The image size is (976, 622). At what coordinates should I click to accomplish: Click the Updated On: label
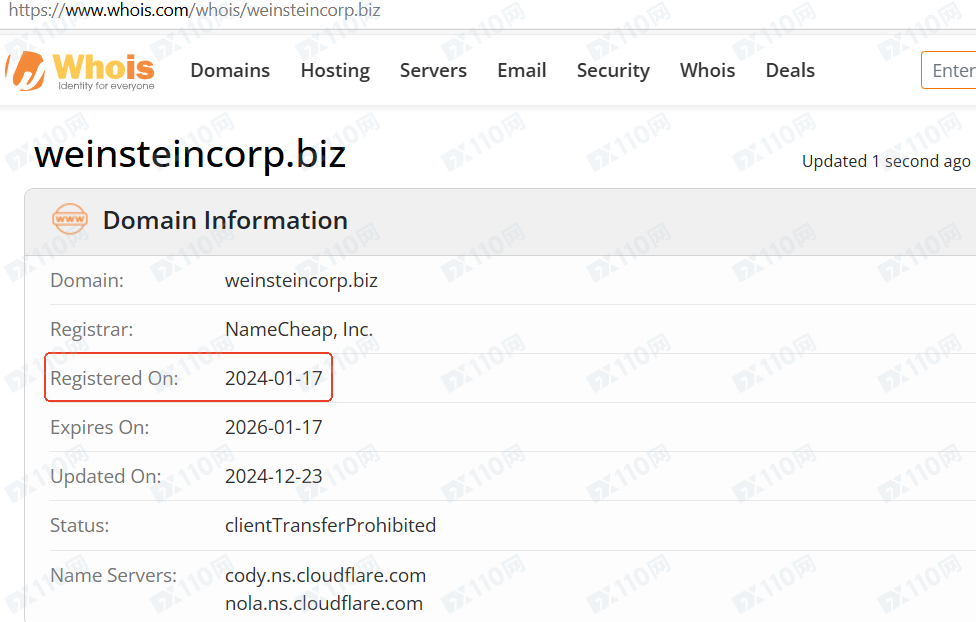click(x=106, y=476)
